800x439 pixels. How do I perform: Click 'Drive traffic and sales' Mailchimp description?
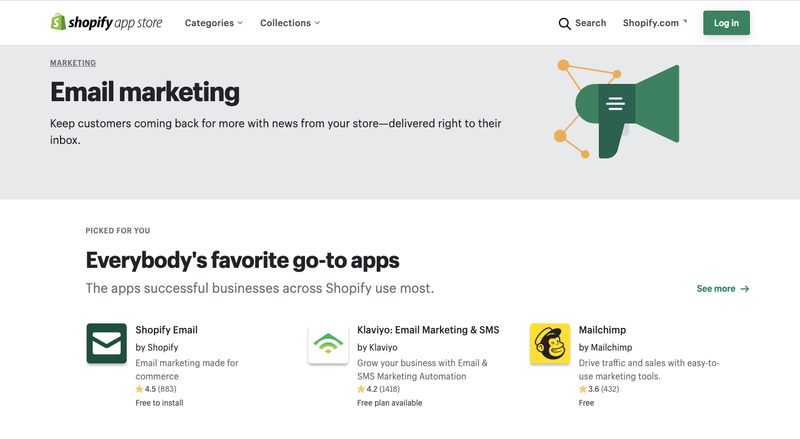(649, 370)
